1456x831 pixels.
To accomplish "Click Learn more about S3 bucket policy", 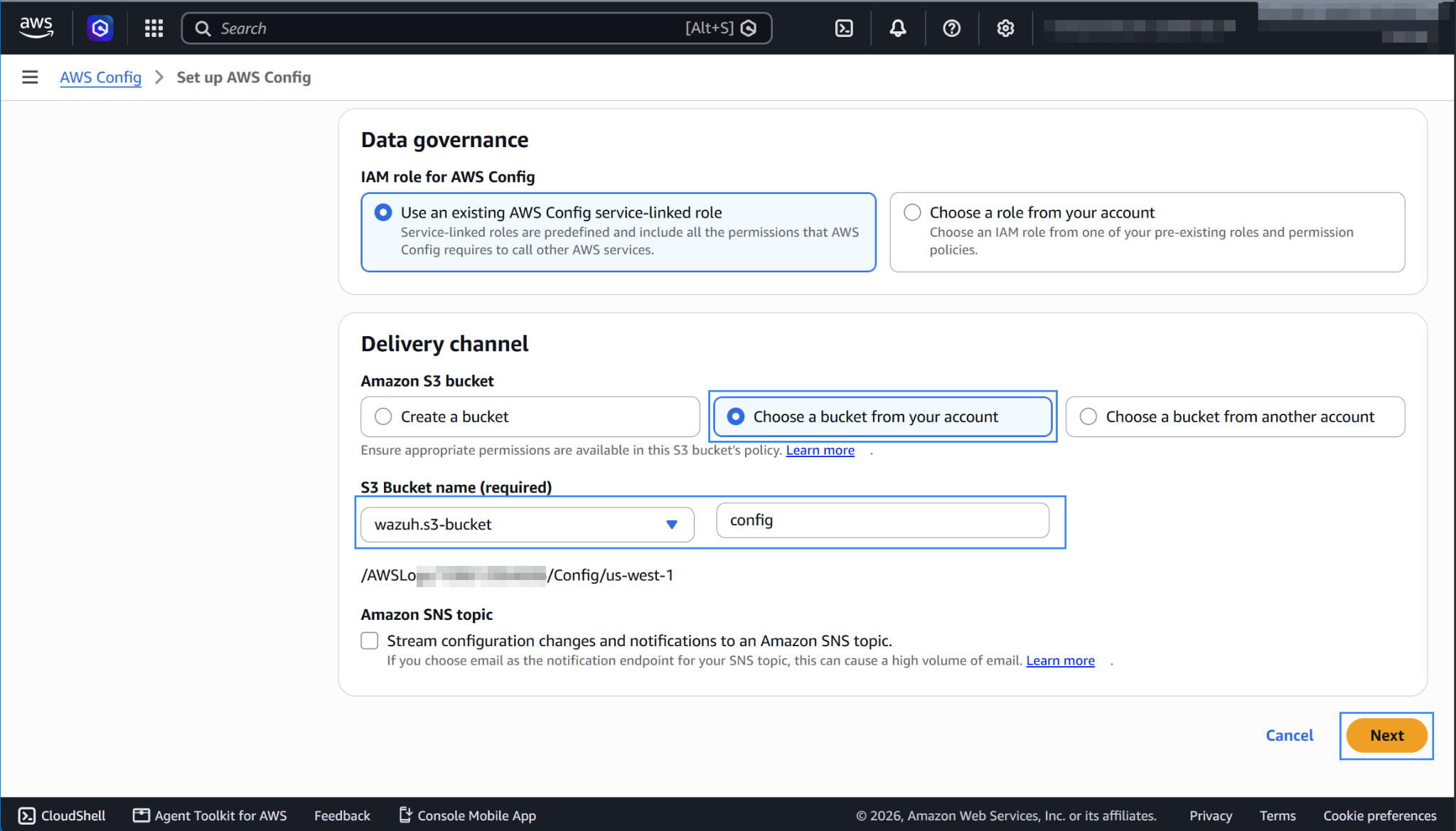I will pyautogui.click(x=820, y=450).
